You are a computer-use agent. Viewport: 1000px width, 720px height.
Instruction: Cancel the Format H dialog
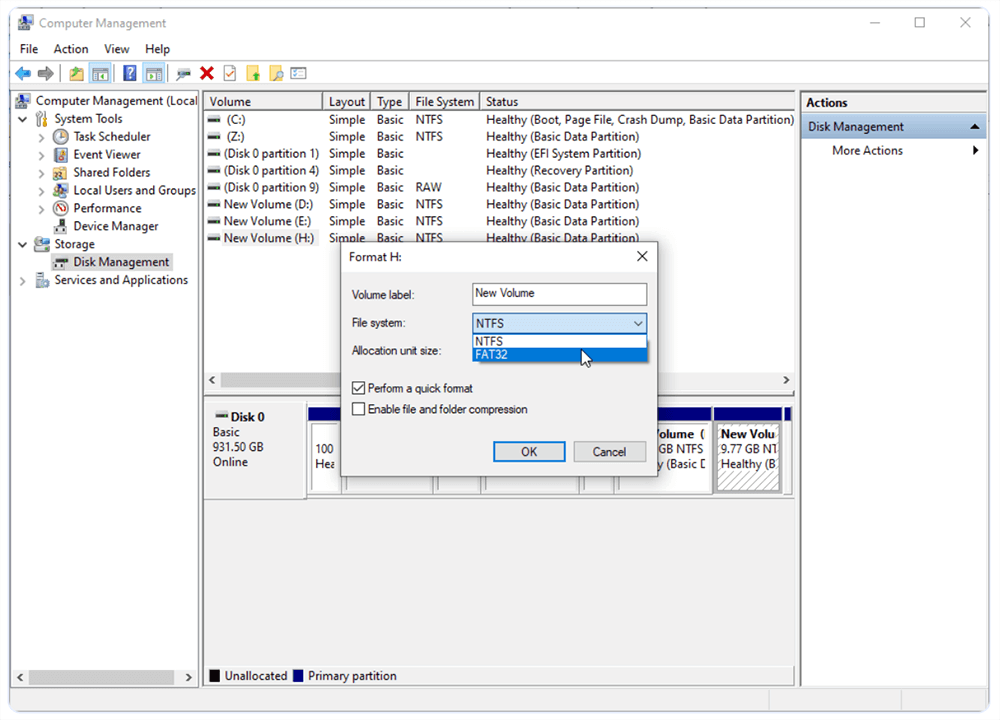tap(609, 451)
